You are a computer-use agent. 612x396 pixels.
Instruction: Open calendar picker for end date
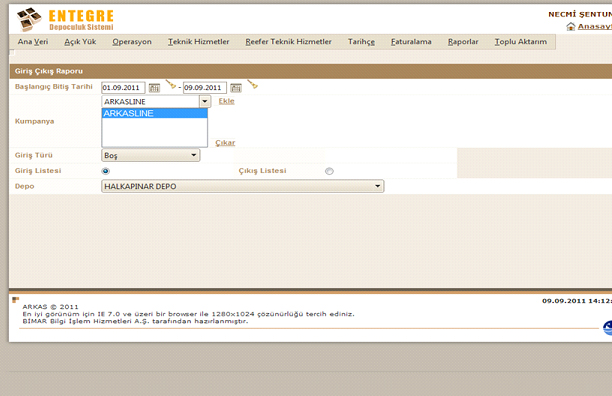point(236,88)
